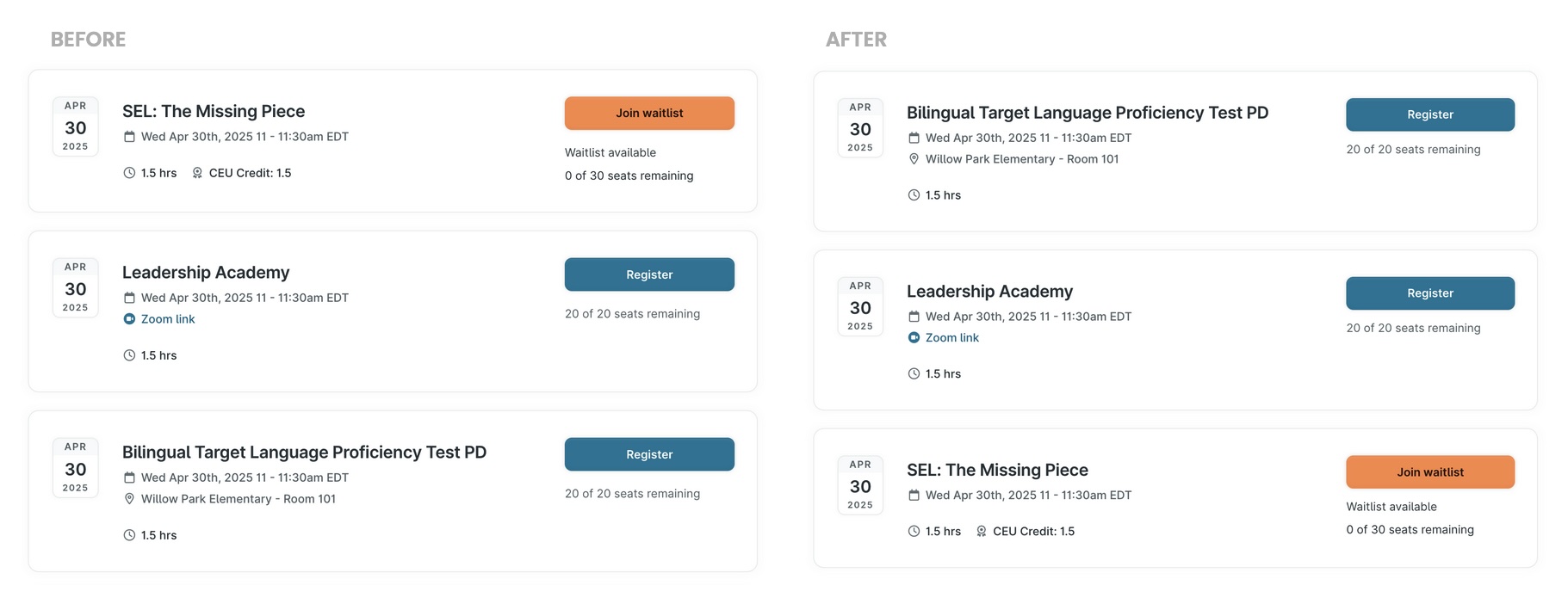Screen dimensions: 1568x610
Task: Click Join waitlist button in BEFORE list
Action: tap(648, 114)
